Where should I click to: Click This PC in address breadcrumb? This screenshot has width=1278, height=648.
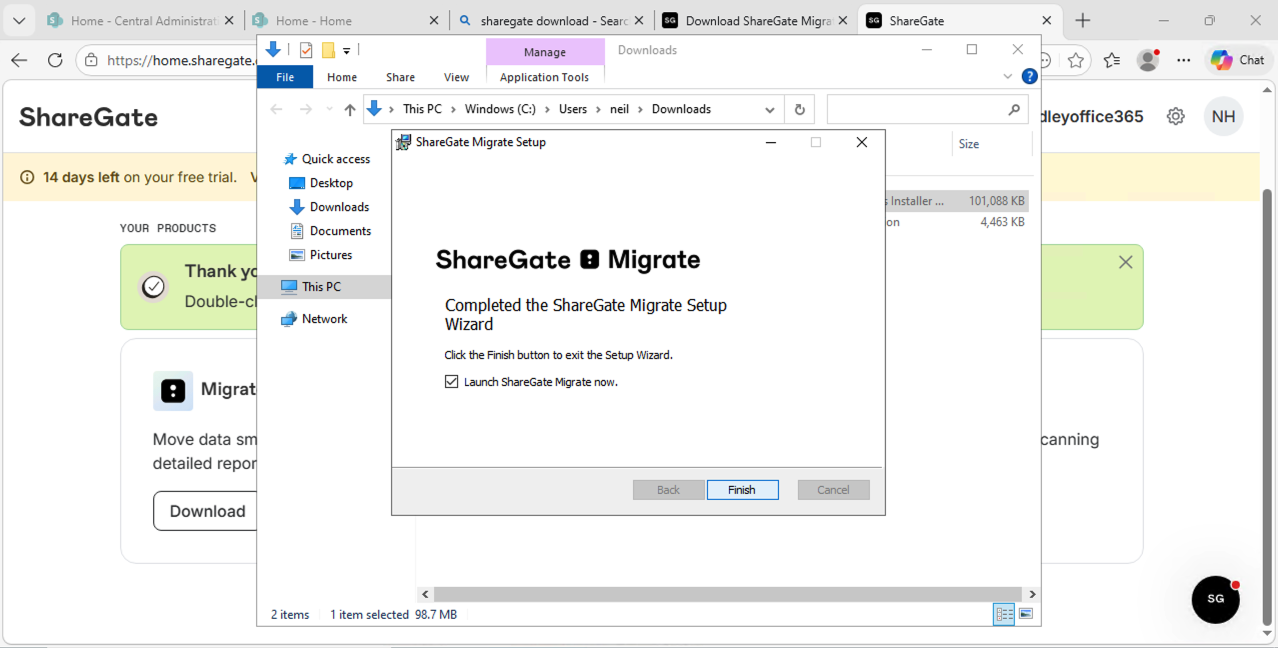(420, 109)
